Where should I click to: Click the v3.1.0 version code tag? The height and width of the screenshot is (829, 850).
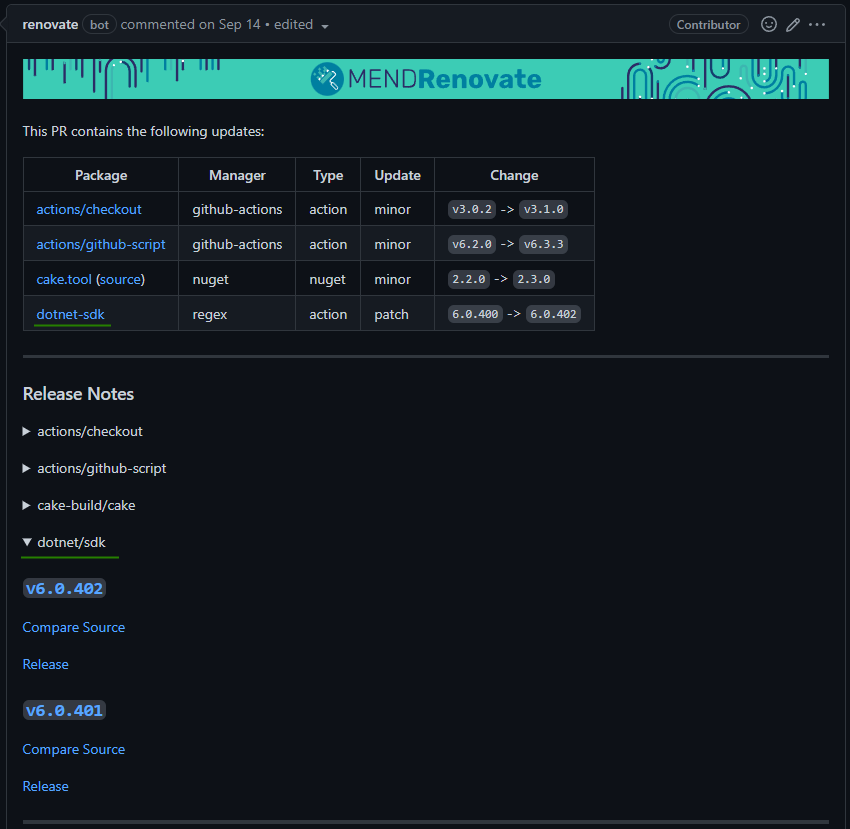[x=543, y=209]
